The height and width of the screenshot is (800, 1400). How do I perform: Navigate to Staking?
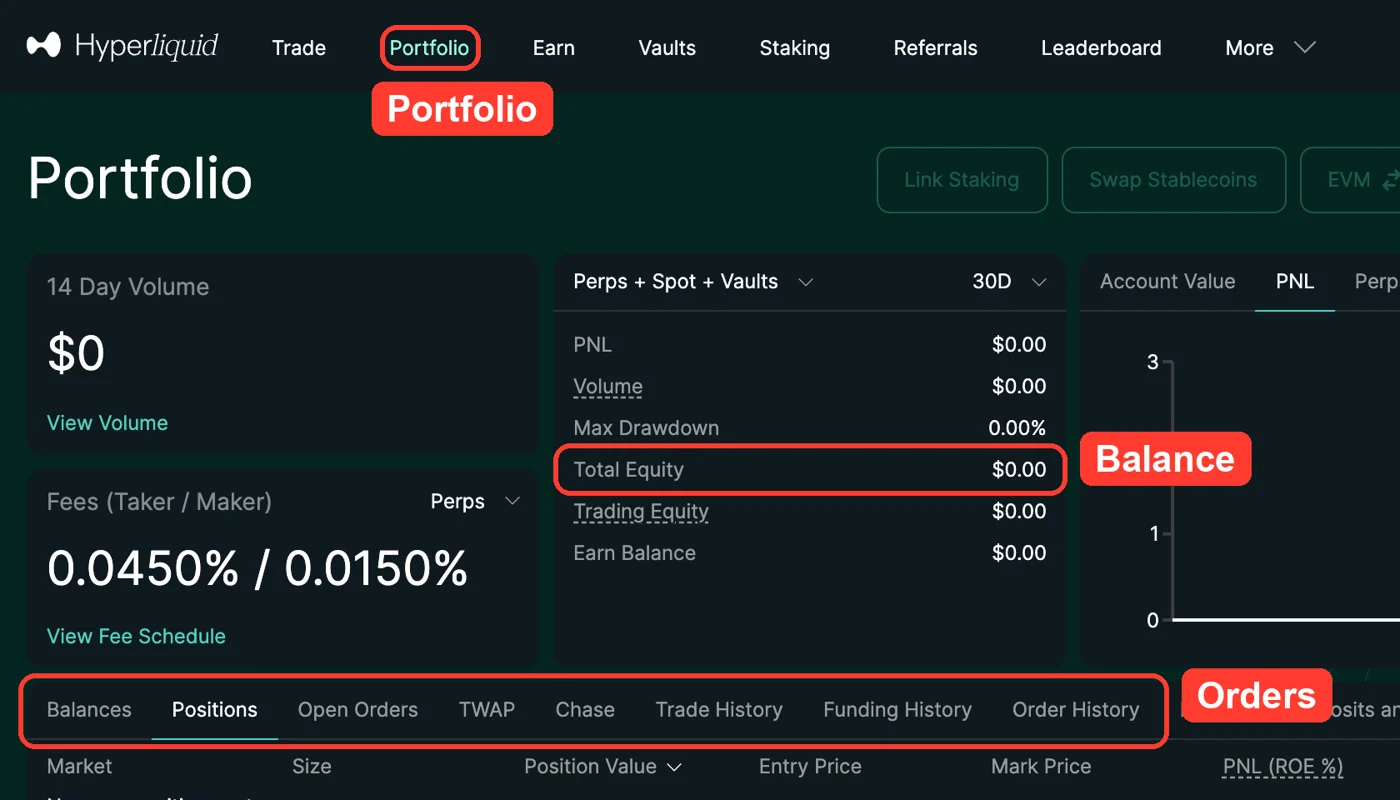795,48
